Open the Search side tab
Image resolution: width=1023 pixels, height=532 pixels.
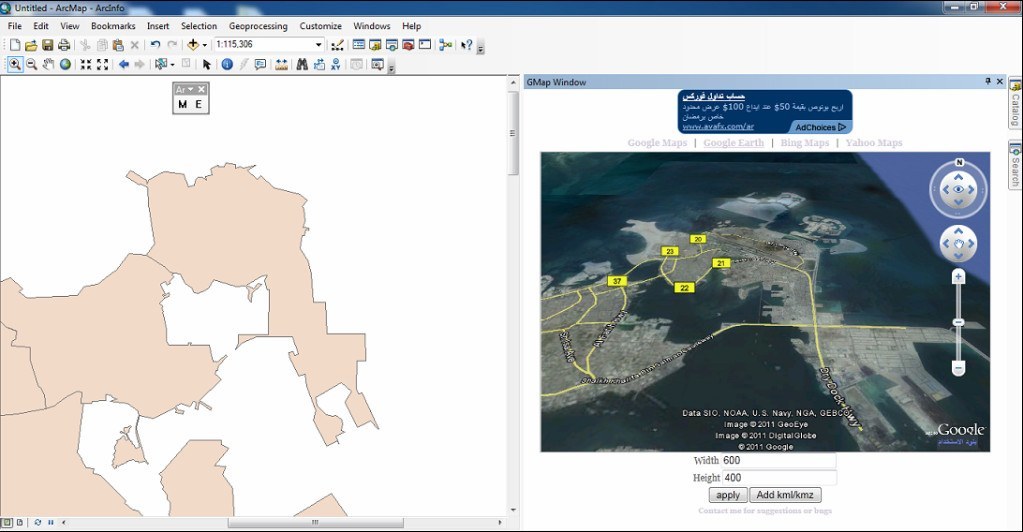click(x=1015, y=164)
